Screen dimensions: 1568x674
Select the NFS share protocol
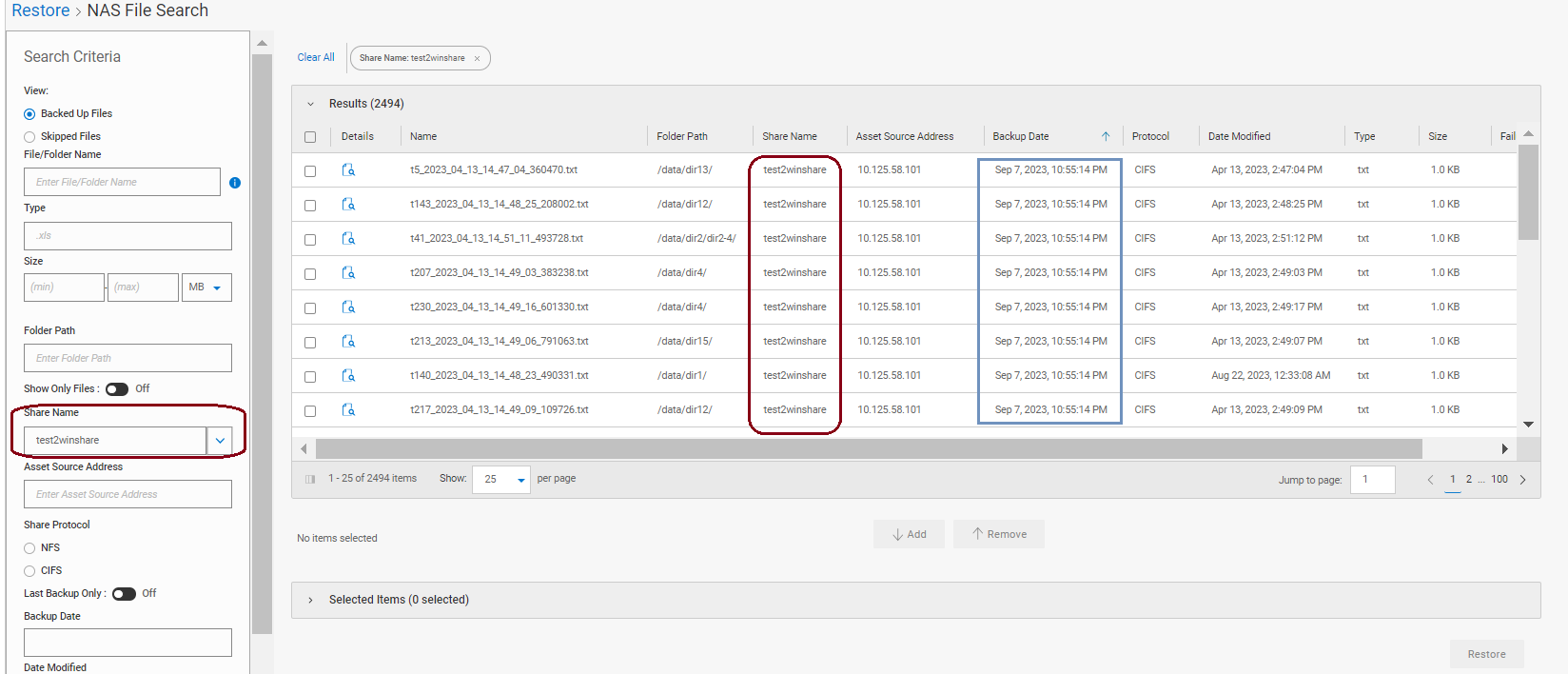(x=29, y=548)
